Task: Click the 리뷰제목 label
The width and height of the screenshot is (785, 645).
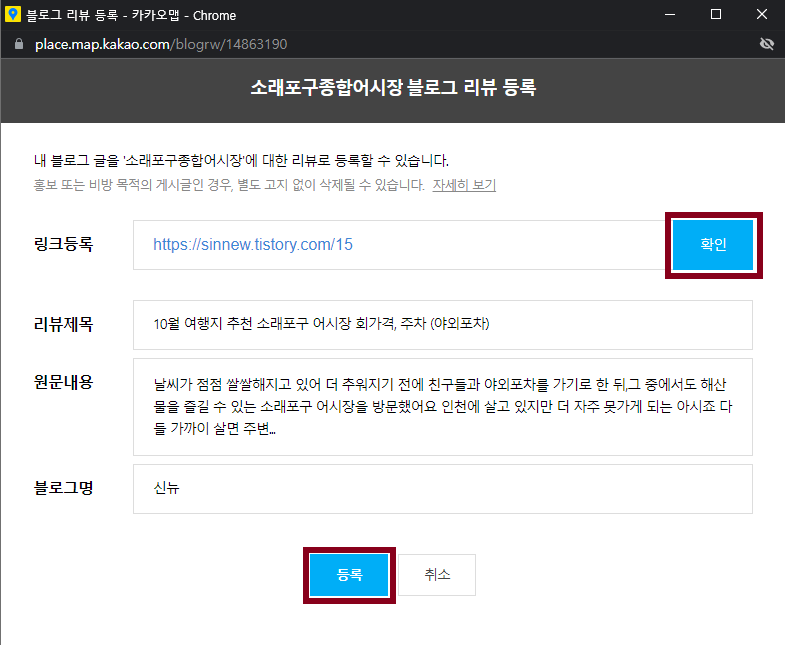Action: tap(63, 325)
